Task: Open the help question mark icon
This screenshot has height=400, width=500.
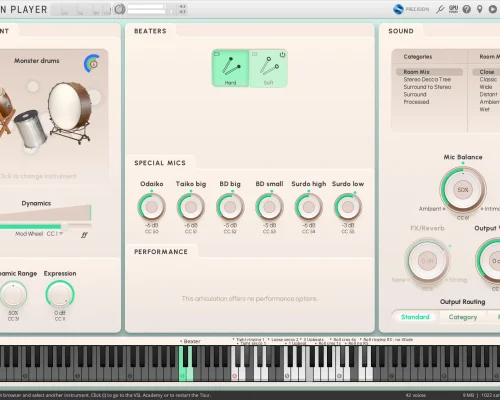Action: (x=467, y=9)
